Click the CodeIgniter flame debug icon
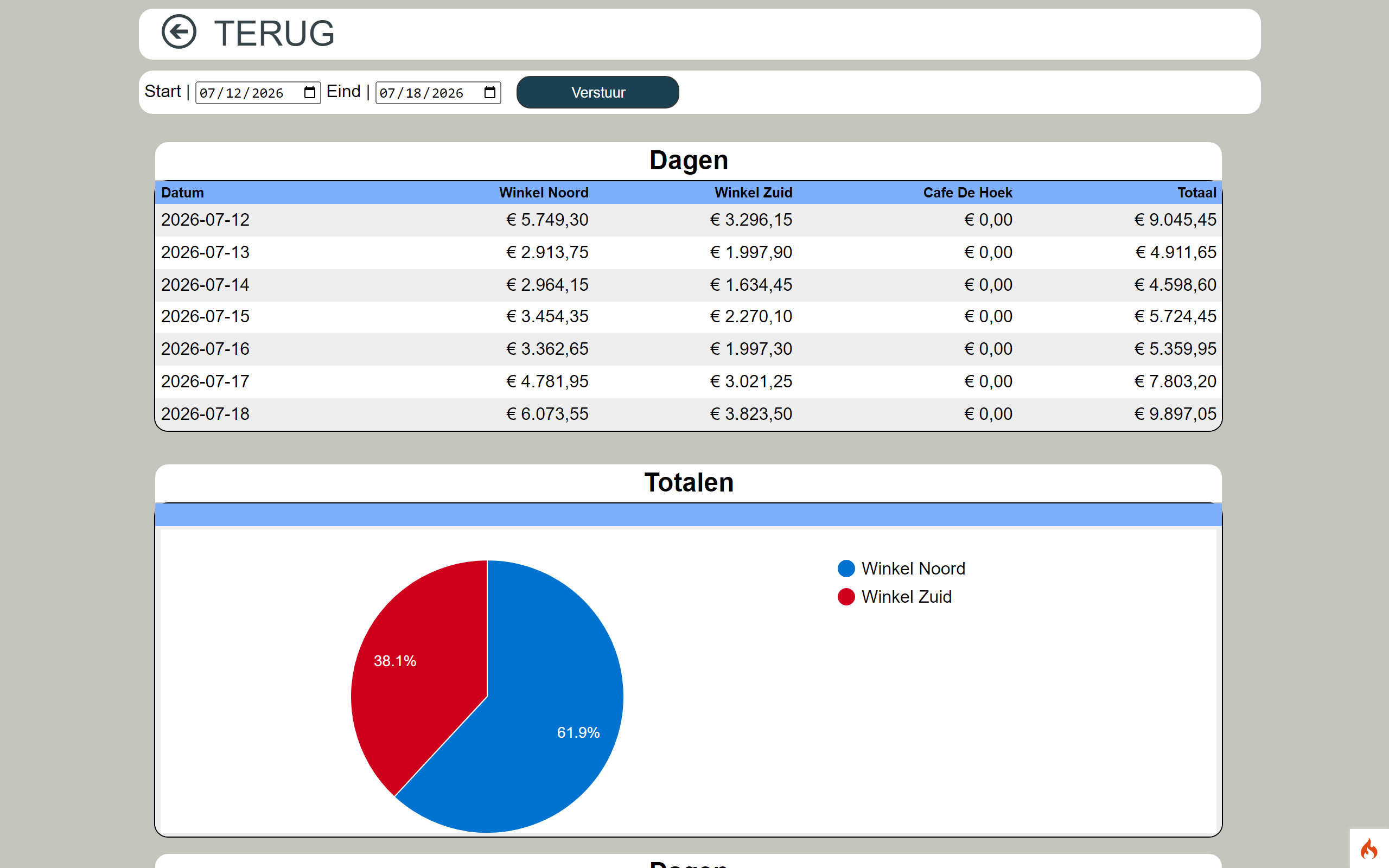The width and height of the screenshot is (1389, 868). point(1369,848)
